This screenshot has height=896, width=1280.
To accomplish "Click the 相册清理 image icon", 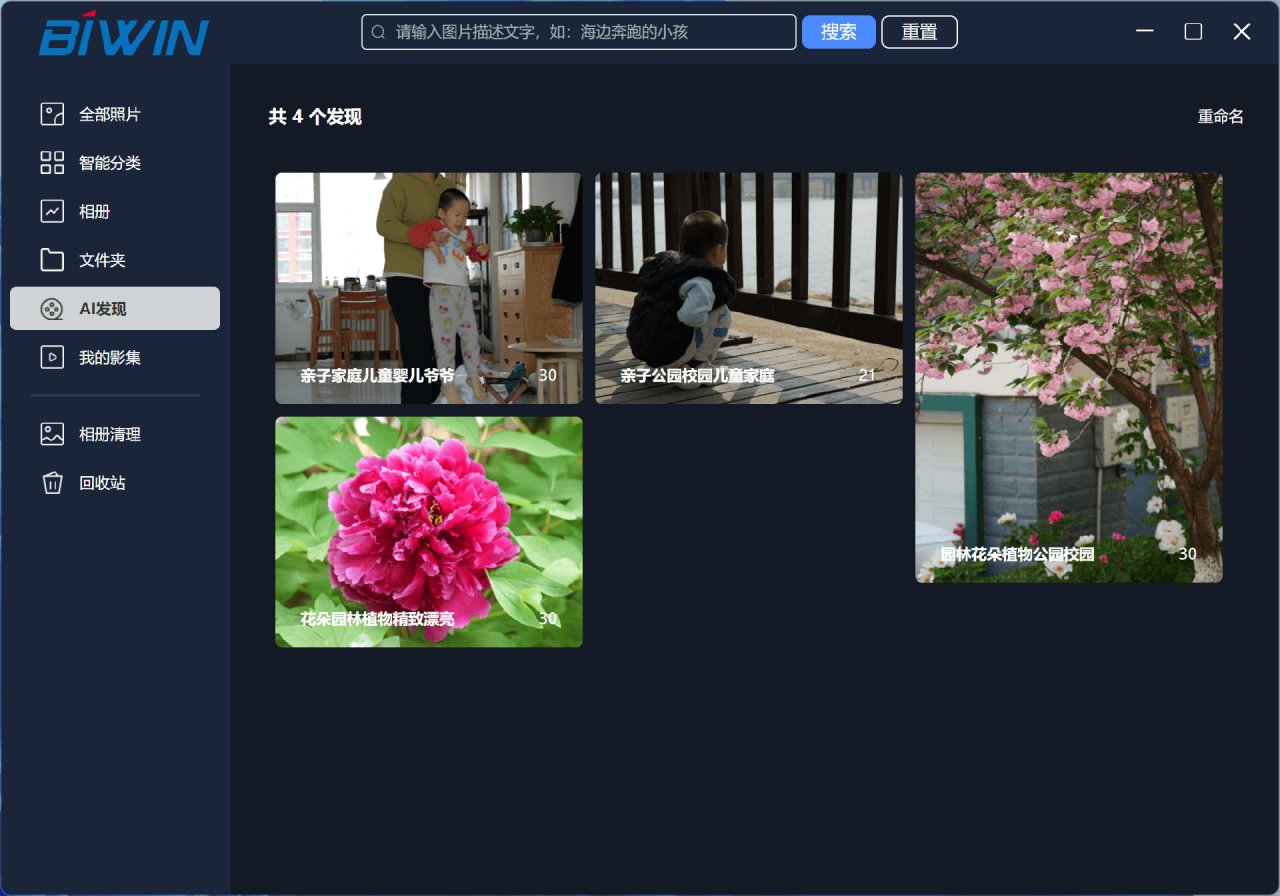I will click(x=50, y=434).
